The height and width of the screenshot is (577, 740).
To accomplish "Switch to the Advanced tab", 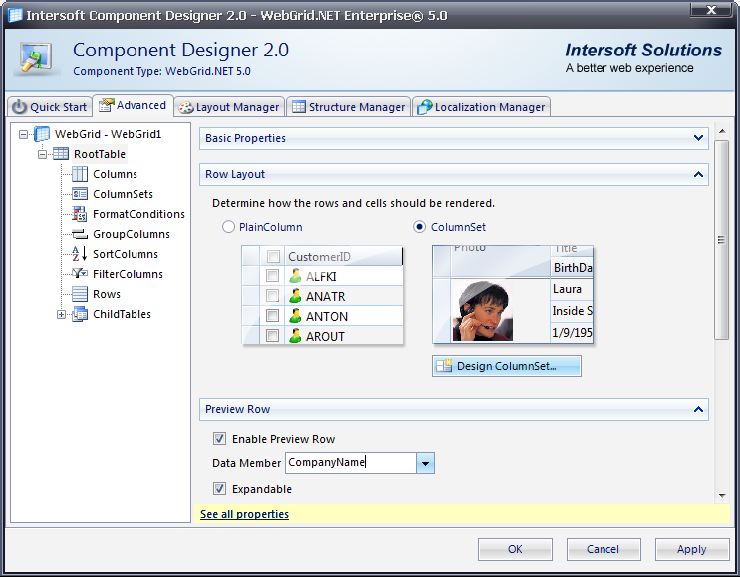I will [133, 105].
